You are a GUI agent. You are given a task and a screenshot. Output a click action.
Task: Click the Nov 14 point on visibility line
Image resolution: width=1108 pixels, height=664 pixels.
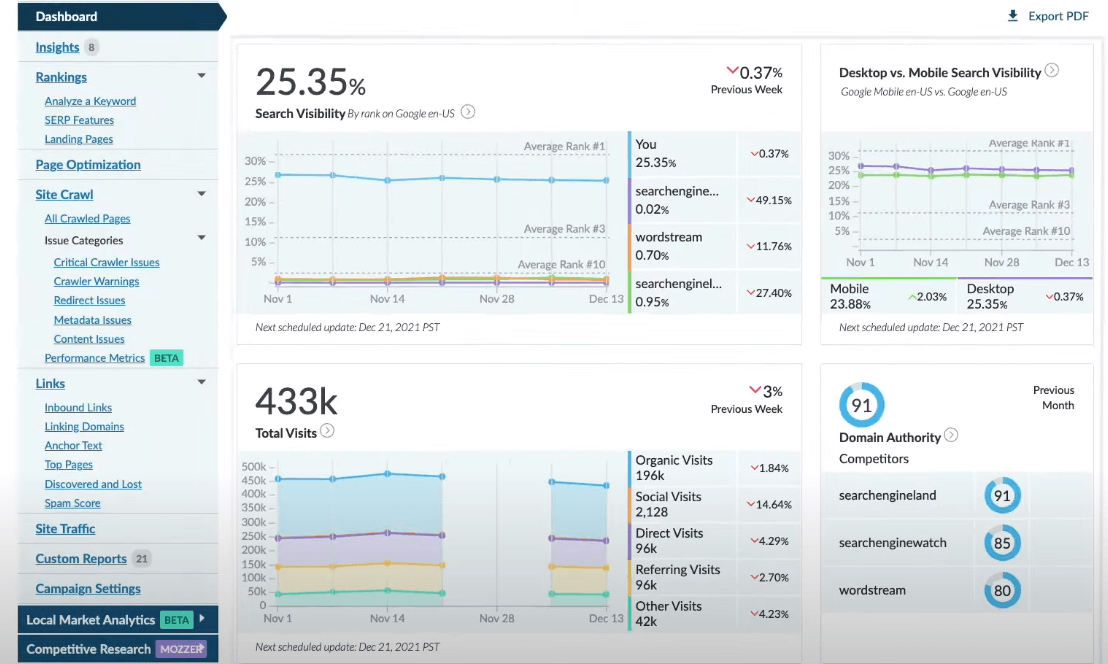(387, 180)
